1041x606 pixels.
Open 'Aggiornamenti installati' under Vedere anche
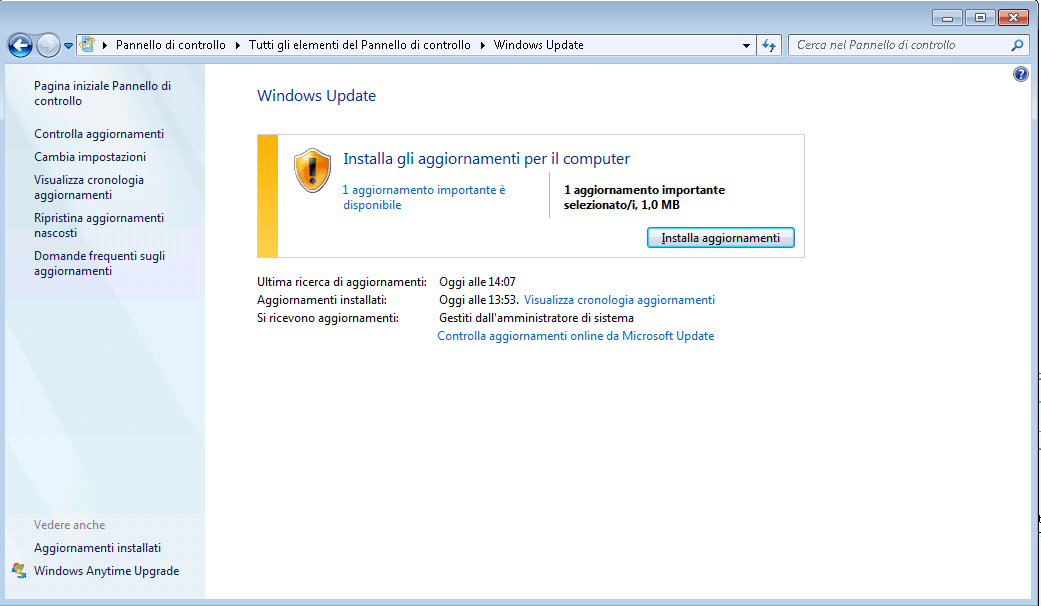[98, 548]
